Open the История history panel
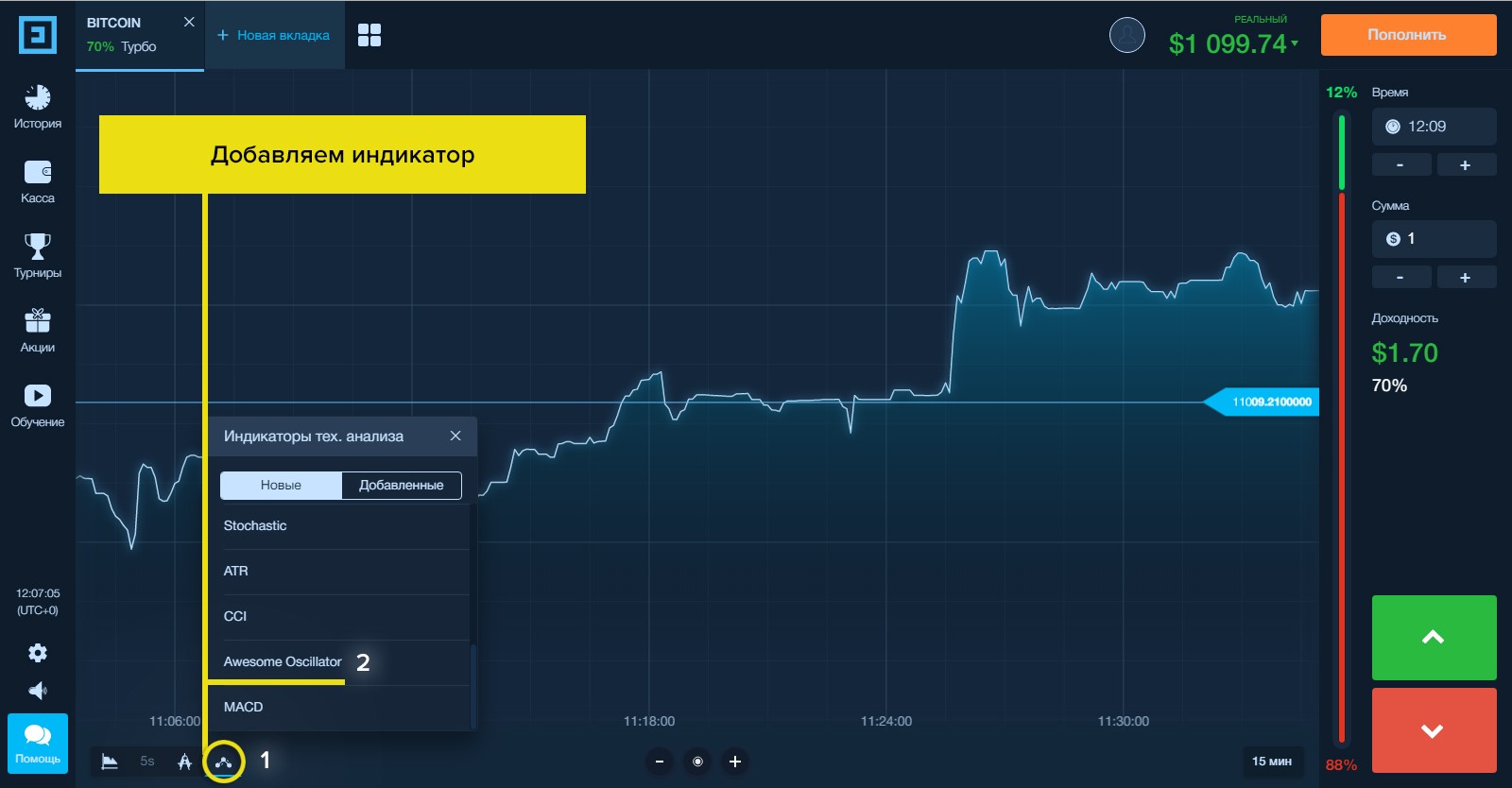1512x788 pixels. coord(38,106)
